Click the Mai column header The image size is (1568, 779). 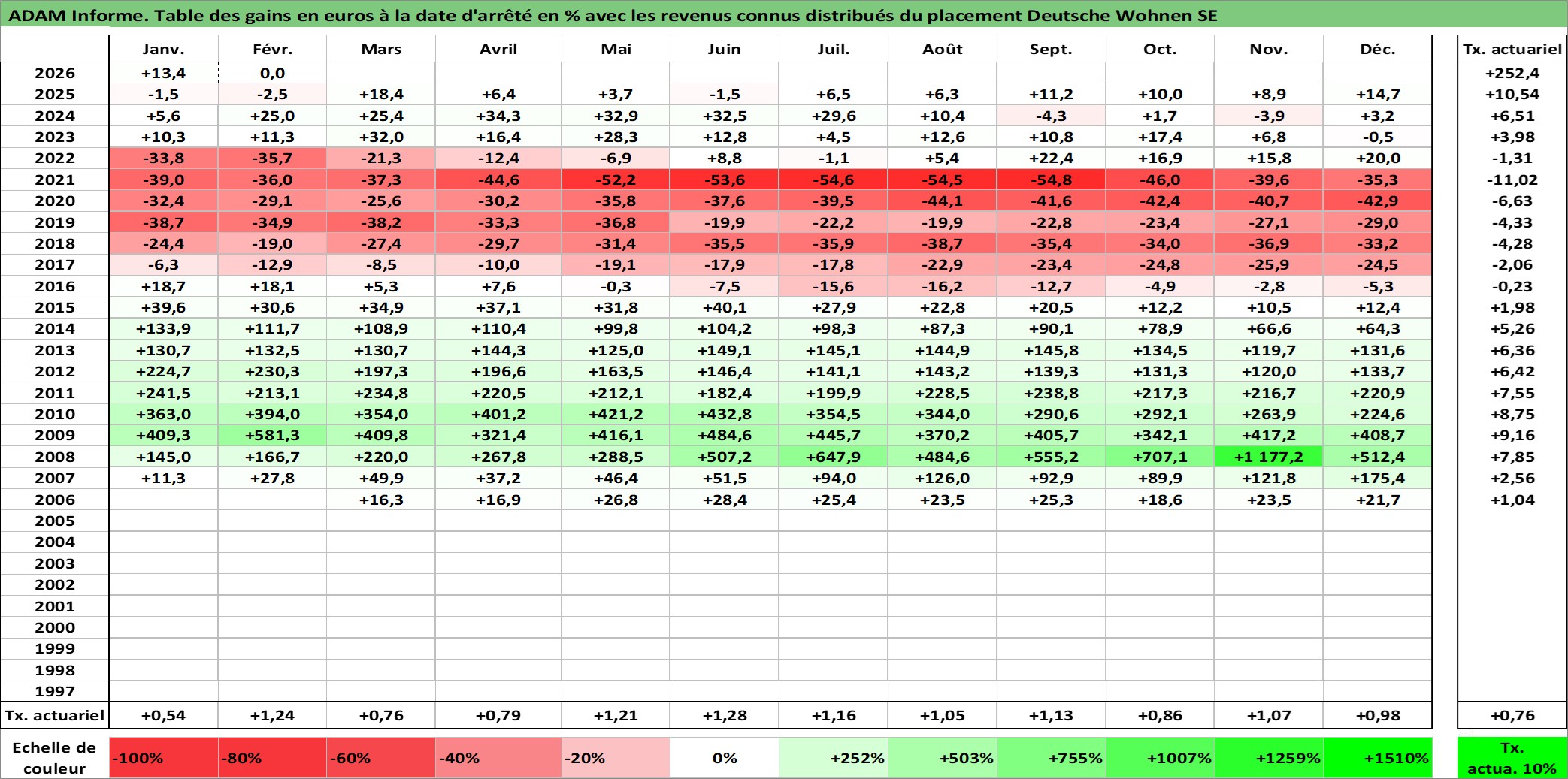pos(616,49)
